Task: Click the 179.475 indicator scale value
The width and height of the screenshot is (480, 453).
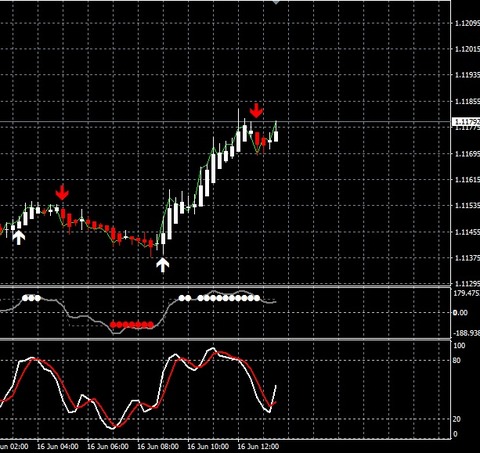Action: [x=467, y=293]
